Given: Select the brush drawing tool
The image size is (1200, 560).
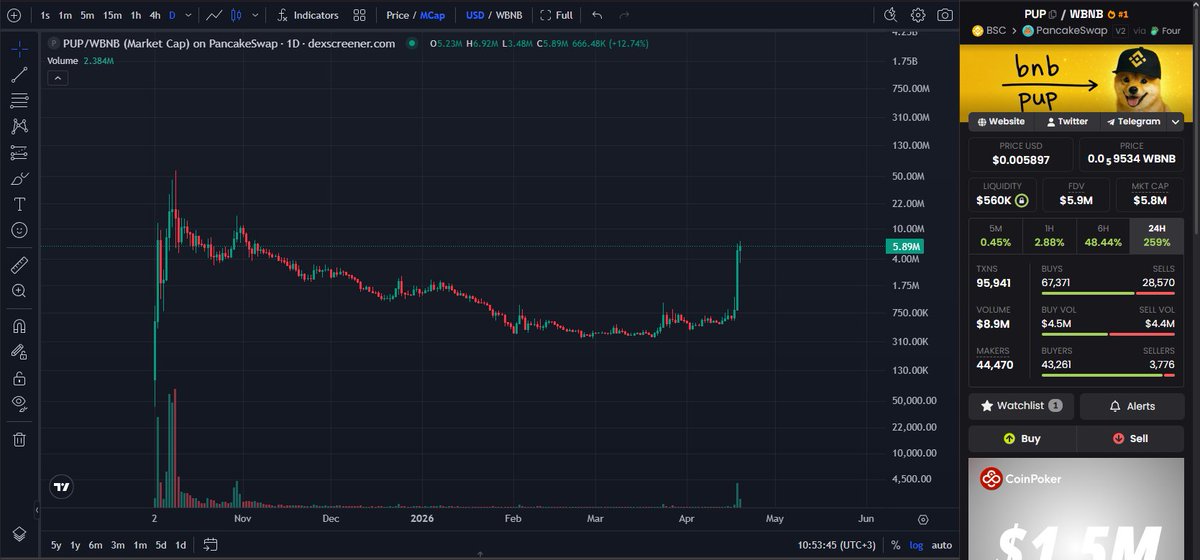Looking at the screenshot, I should tap(19, 179).
